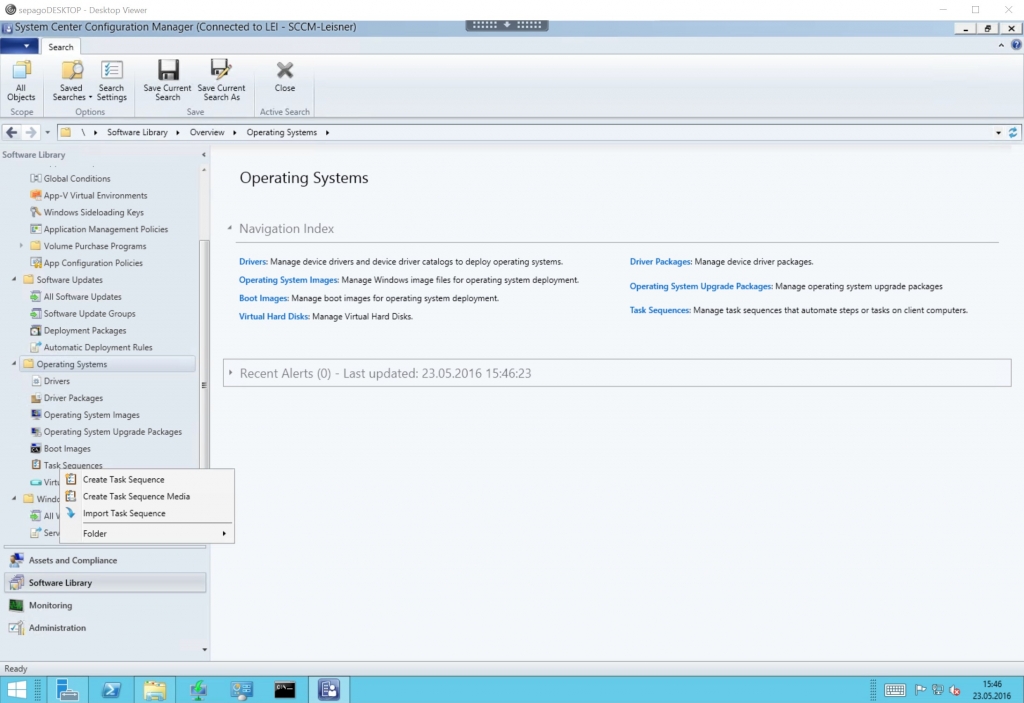
Task: Choose Import Task Sequence from context menu
Action: tap(124, 514)
